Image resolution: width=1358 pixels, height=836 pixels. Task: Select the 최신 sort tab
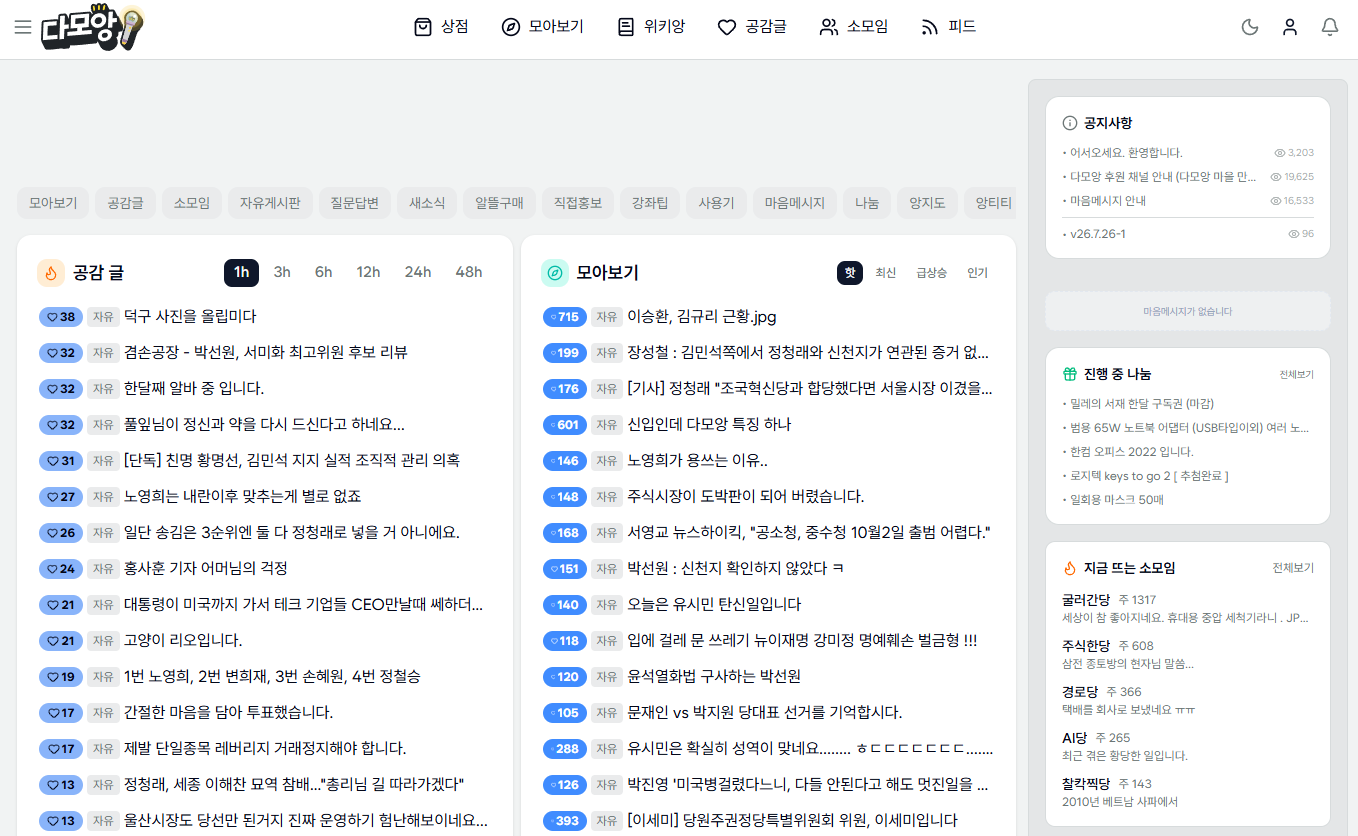point(886,272)
